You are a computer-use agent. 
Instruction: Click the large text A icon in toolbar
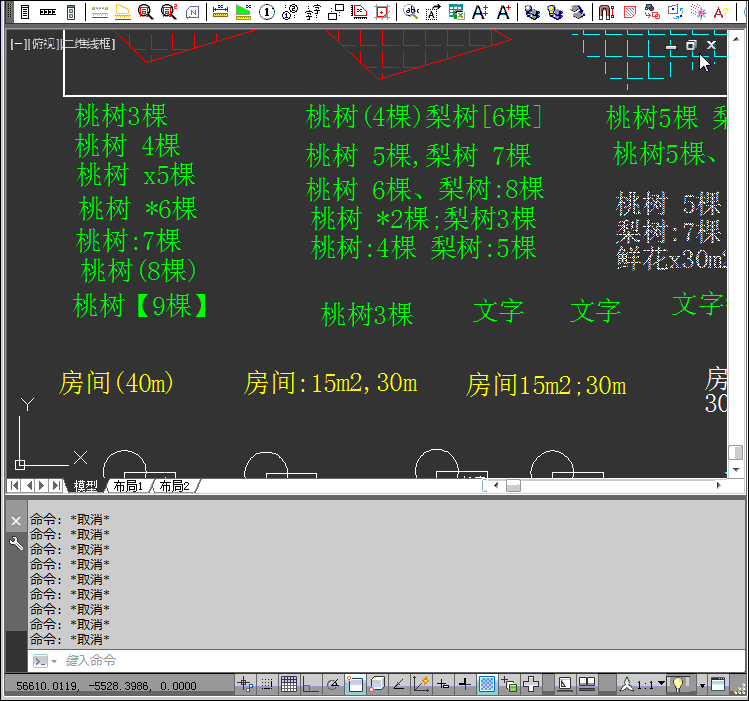(x=479, y=12)
